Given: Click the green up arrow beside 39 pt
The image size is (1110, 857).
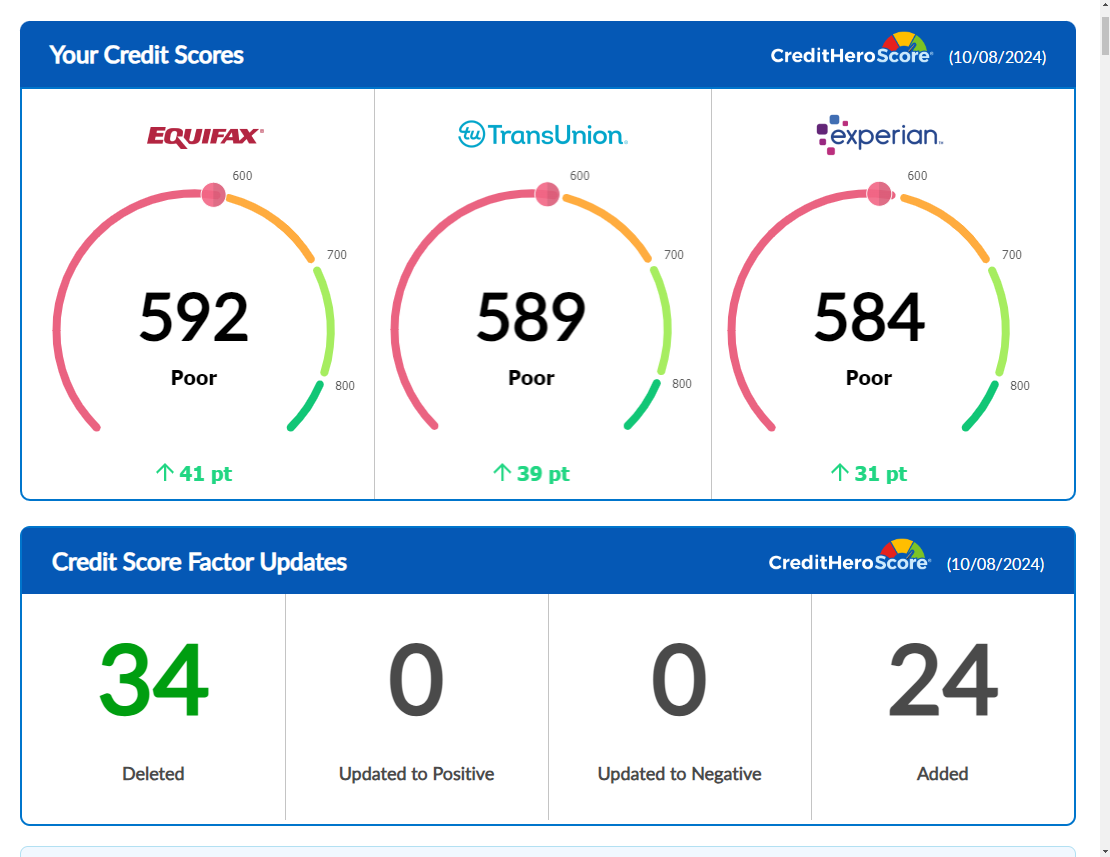Looking at the screenshot, I should point(502,473).
